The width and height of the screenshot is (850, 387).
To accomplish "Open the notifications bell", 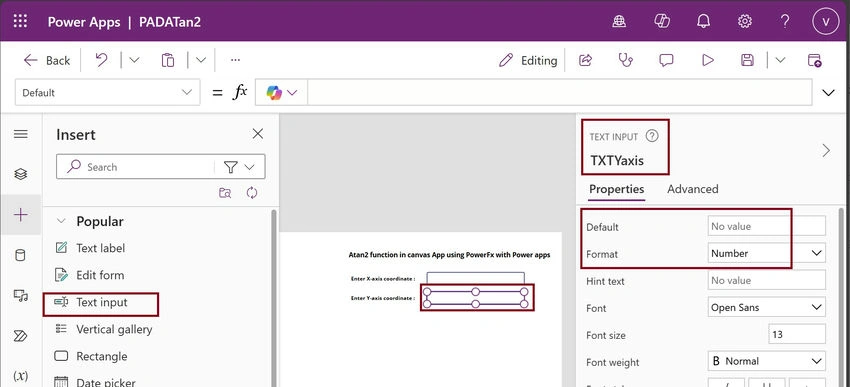I will 704,21.
